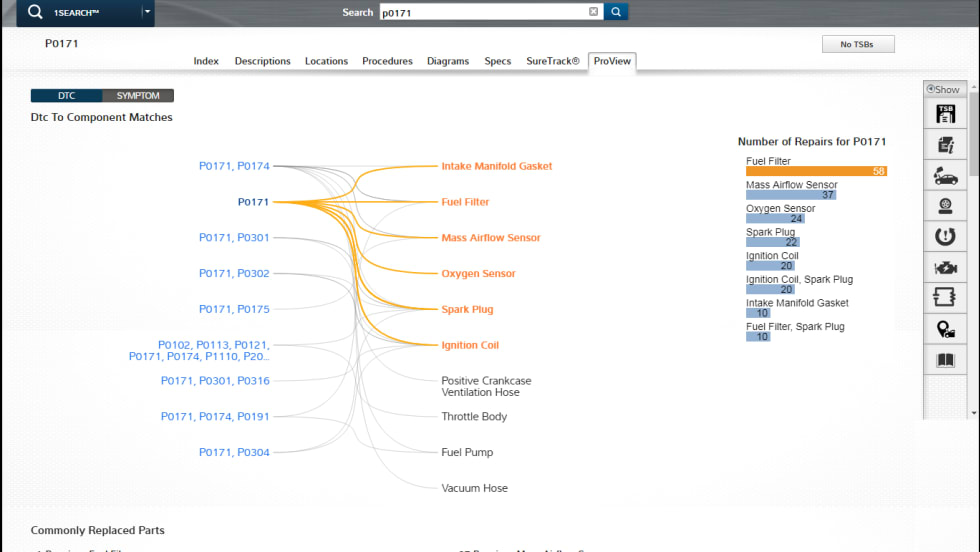Open the open-book manual icon
The width and height of the screenshot is (980, 552).
click(x=945, y=360)
